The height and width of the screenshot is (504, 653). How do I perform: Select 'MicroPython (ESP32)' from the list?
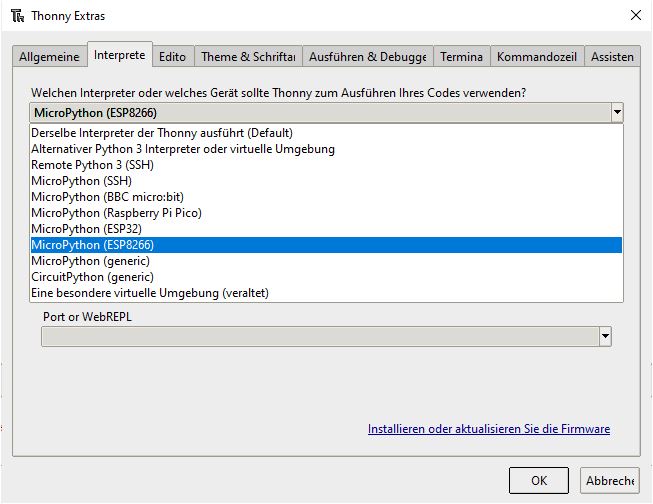tap(326, 229)
